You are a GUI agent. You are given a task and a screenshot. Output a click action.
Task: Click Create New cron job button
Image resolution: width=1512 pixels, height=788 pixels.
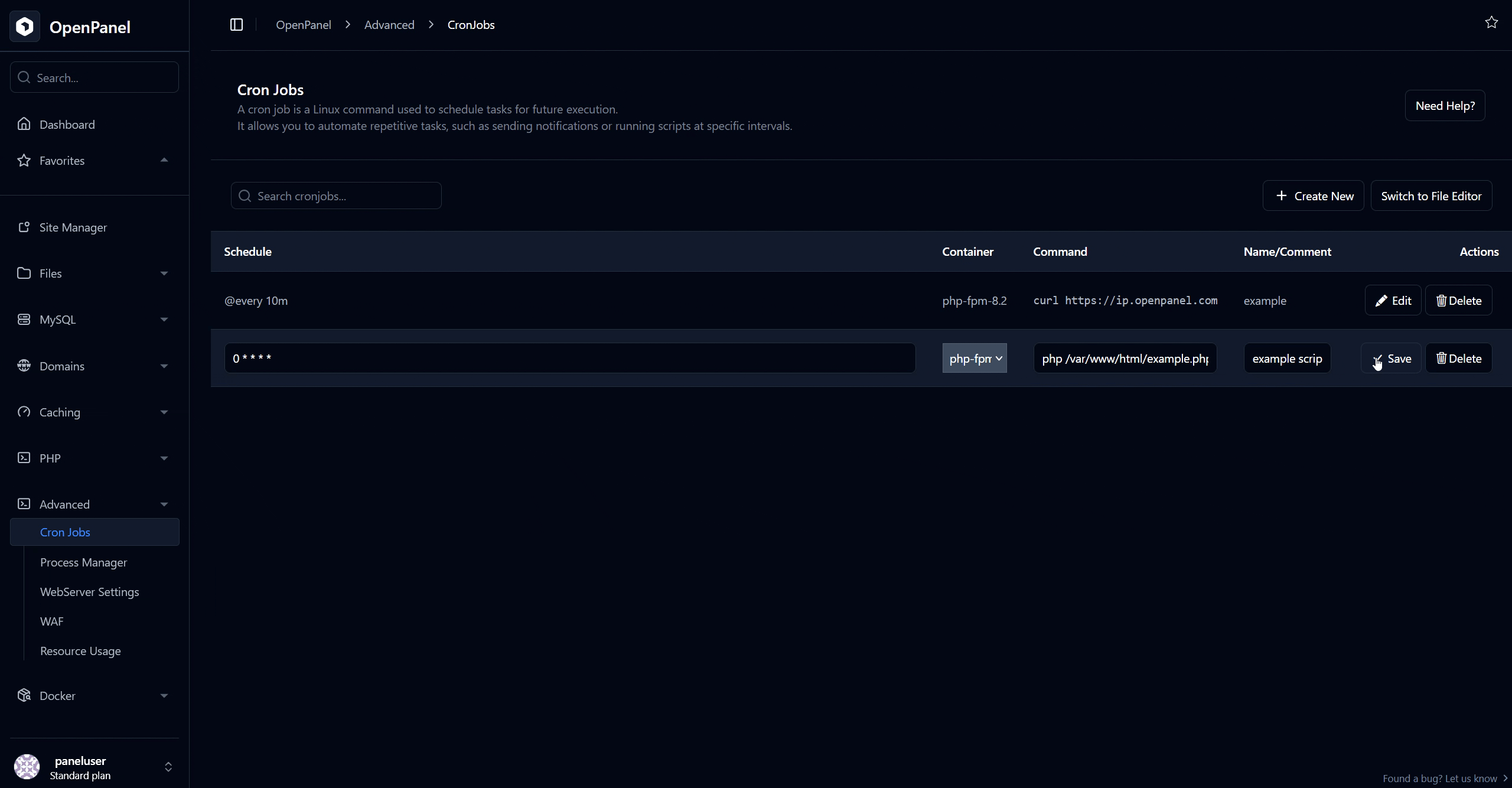(x=1313, y=196)
